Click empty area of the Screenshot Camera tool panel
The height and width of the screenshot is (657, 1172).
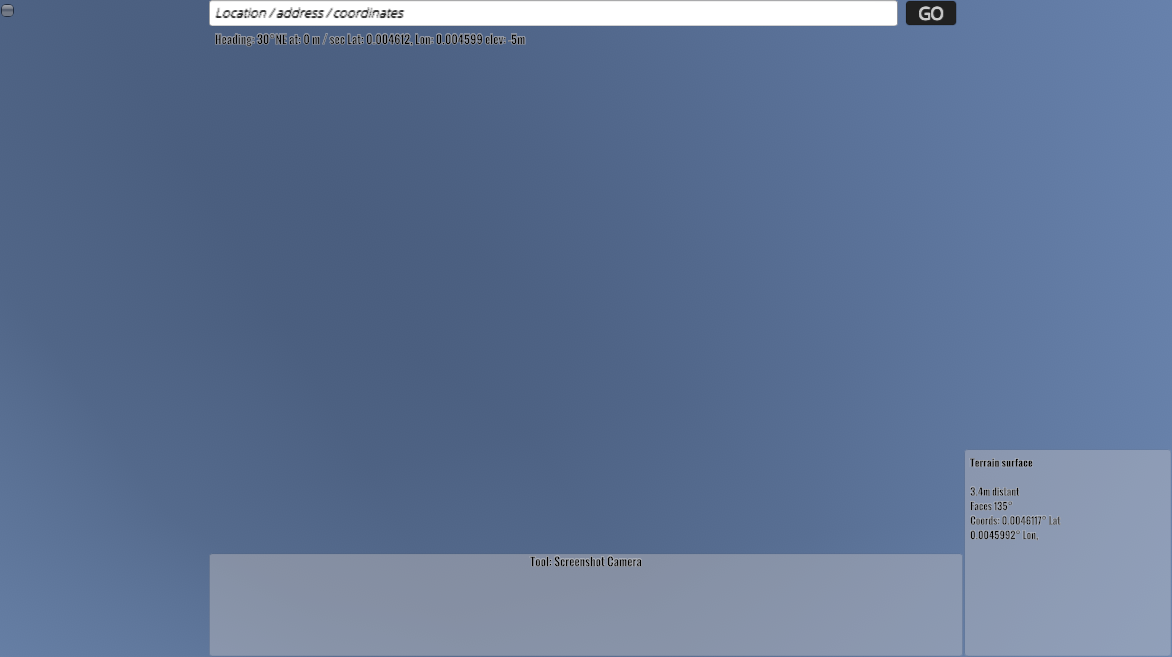point(586,615)
